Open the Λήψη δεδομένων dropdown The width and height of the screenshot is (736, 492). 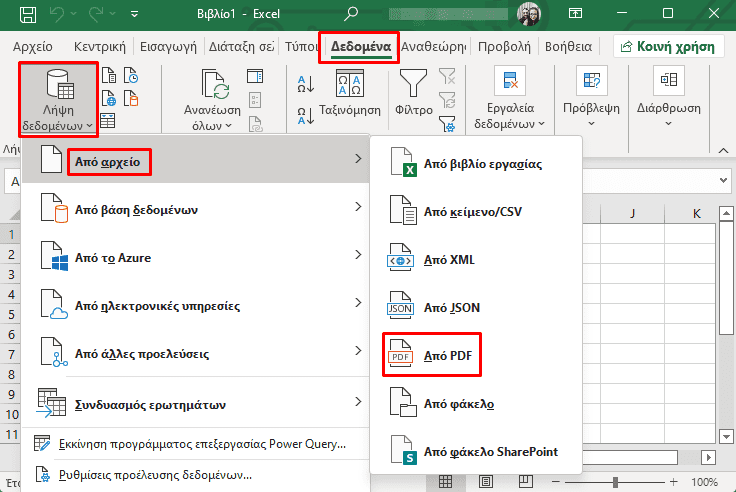(x=58, y=100)
